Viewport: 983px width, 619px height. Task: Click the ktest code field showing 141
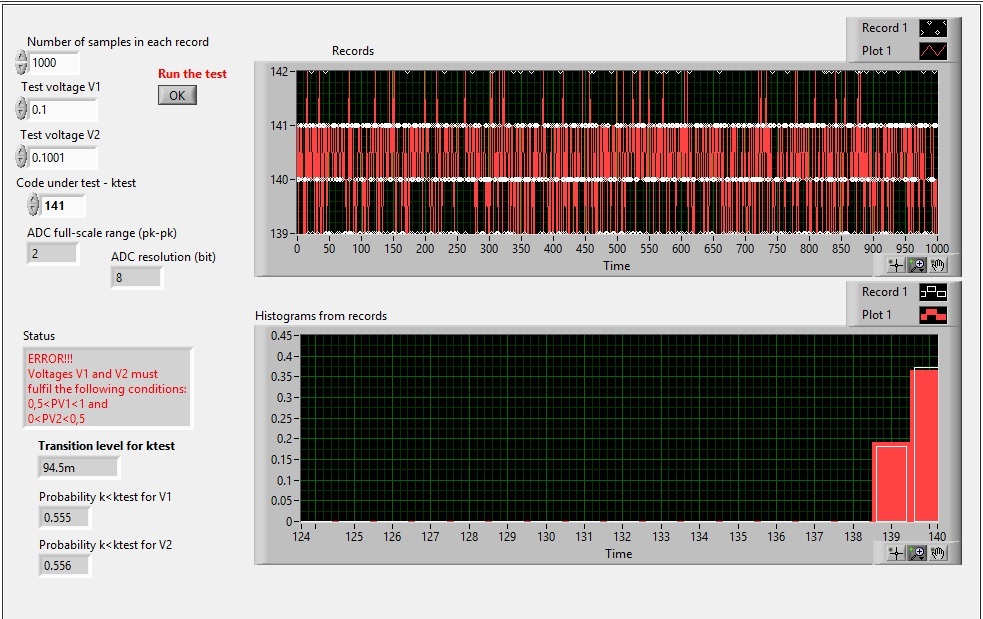[63, 206]
